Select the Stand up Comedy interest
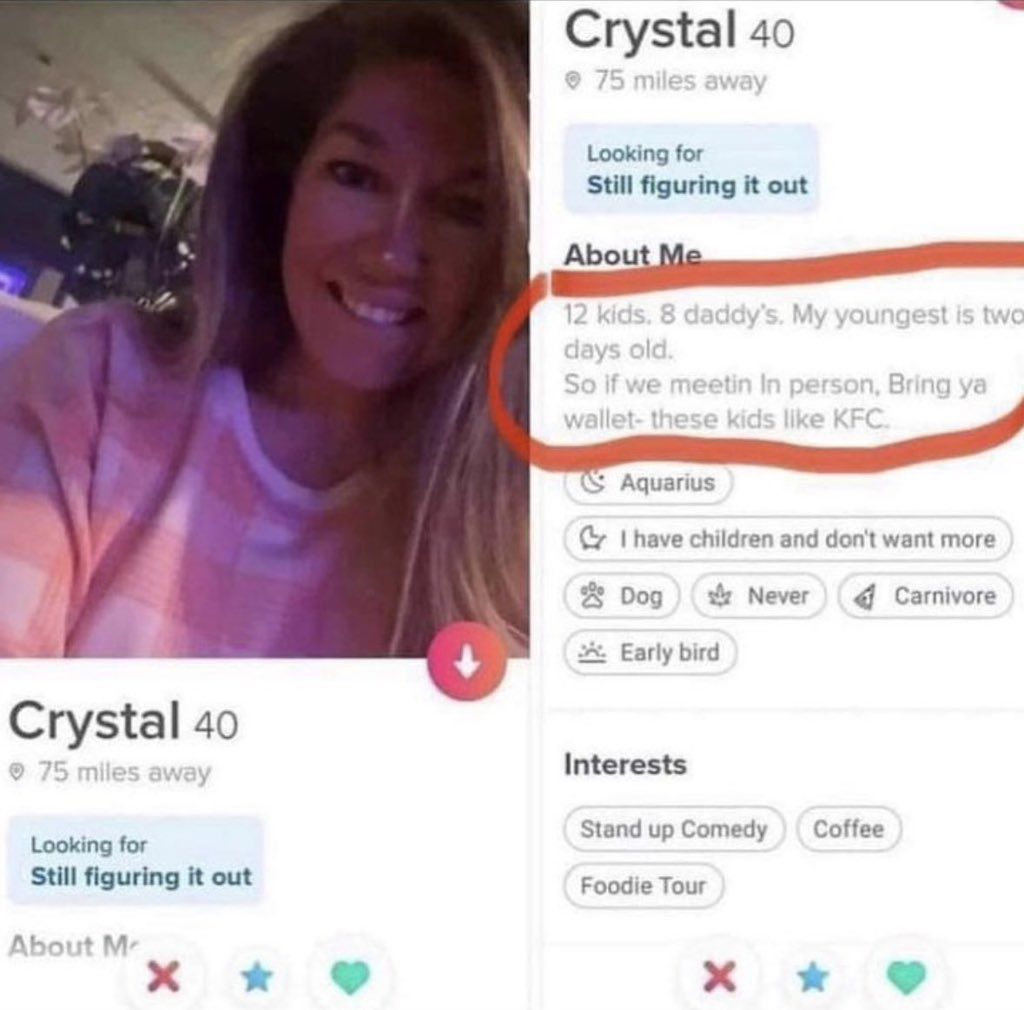 pos(674,829)
